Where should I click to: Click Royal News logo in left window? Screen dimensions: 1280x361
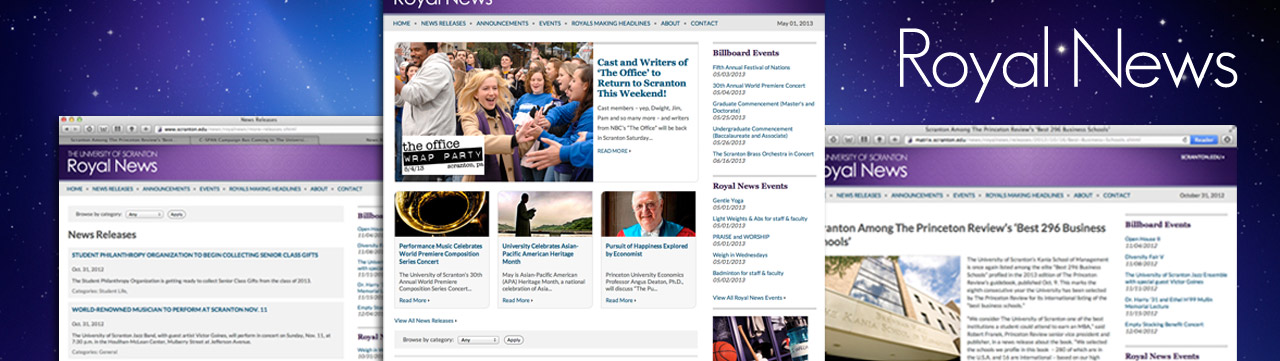pyautogui.click(x=112, y=163)
